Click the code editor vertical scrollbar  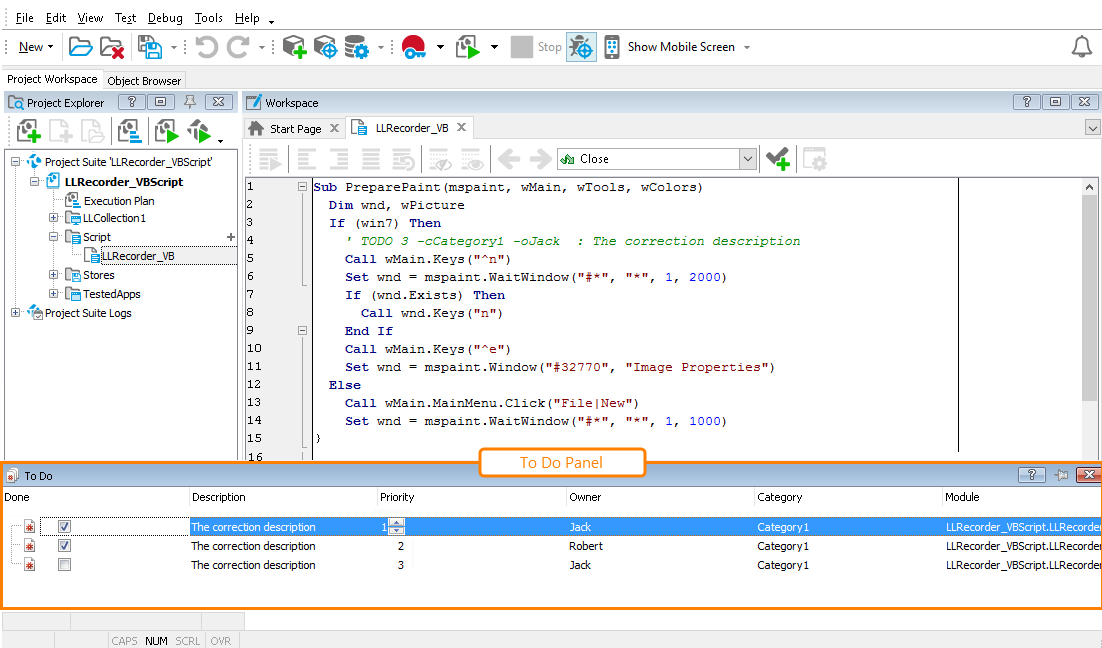(1091, 300)
